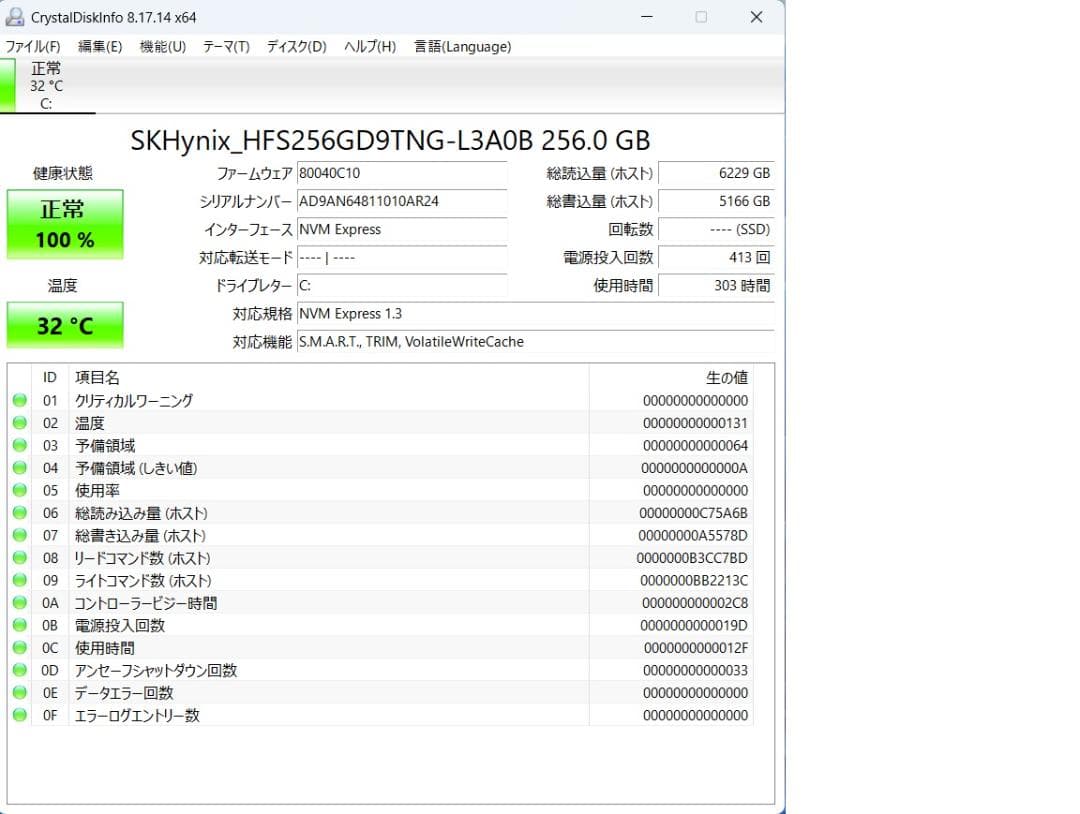Open the テーマ(T) menu
Image resolution: width=1080 pixels, height=814 pixels.
226,46
